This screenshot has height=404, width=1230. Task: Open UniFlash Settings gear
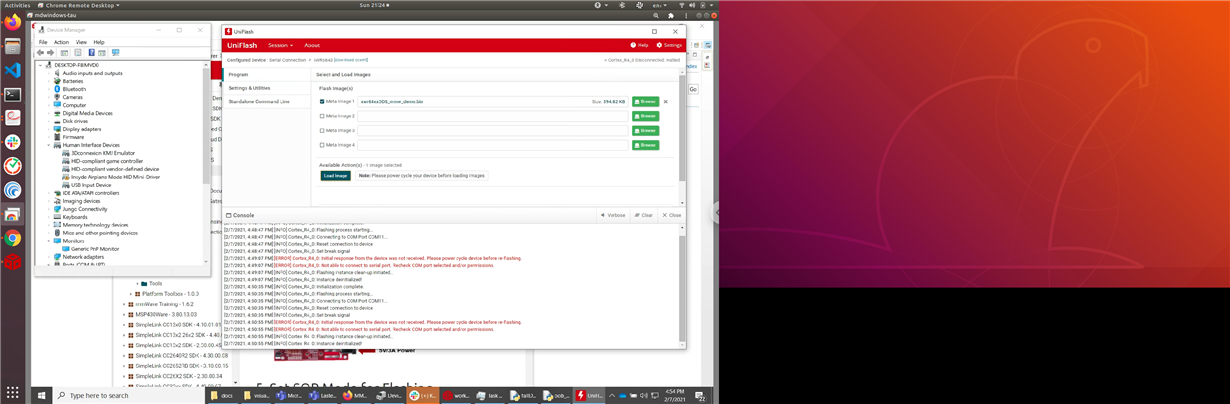click(x=669, y=45)
